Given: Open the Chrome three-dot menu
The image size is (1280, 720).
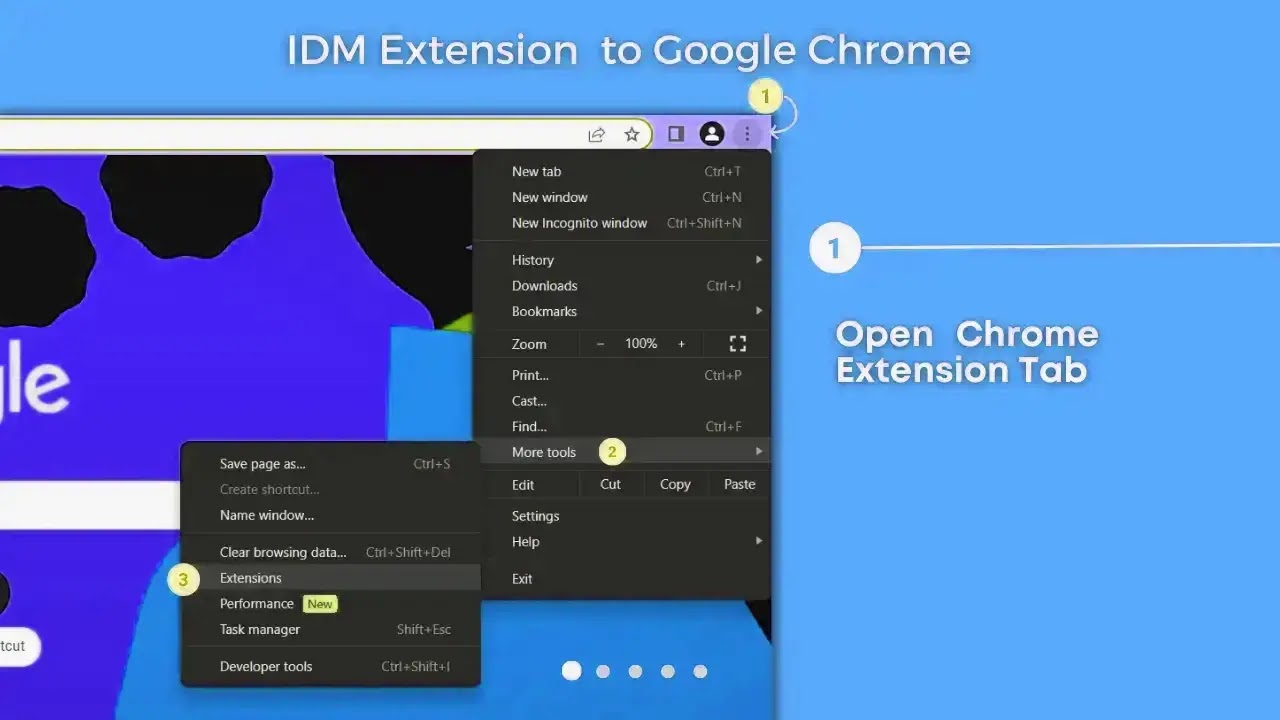Looking at the screenshot, I should (x=747, y=134).
